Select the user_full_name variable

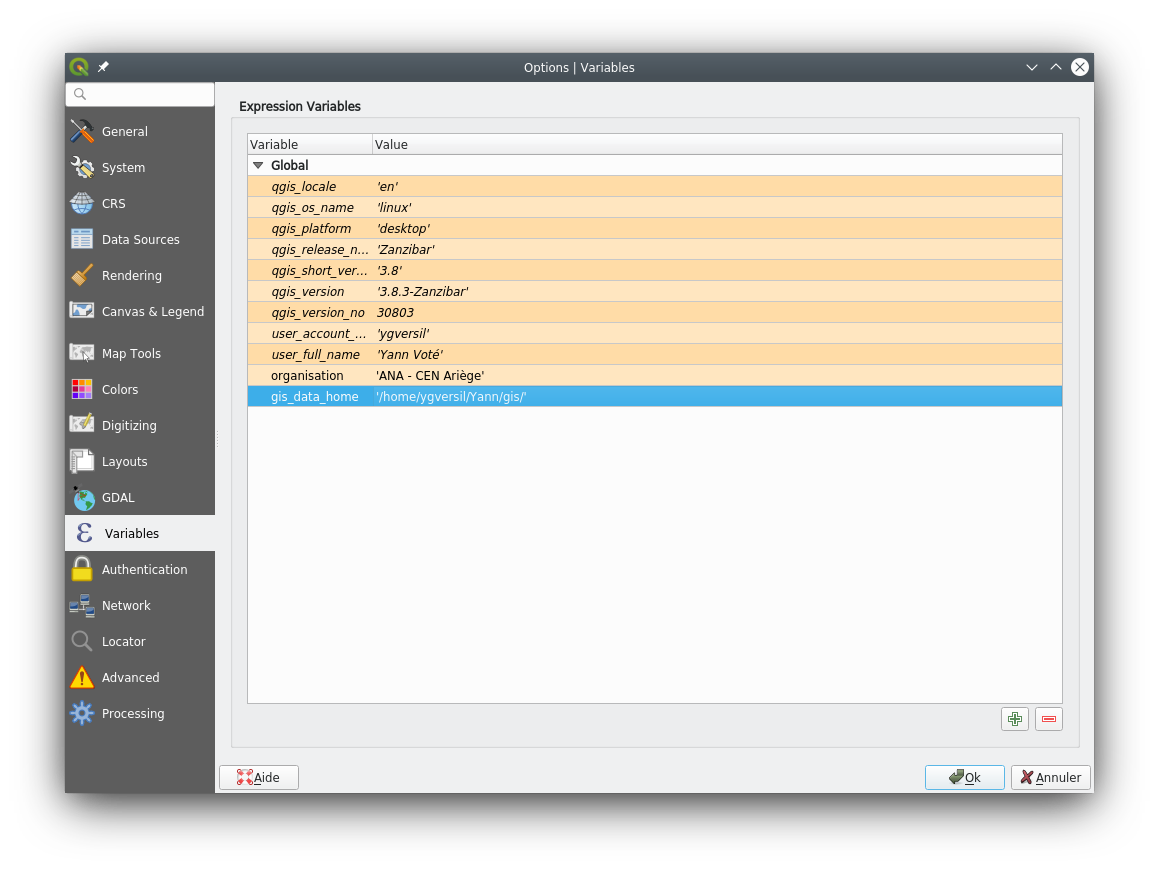[x=316, y=355]
